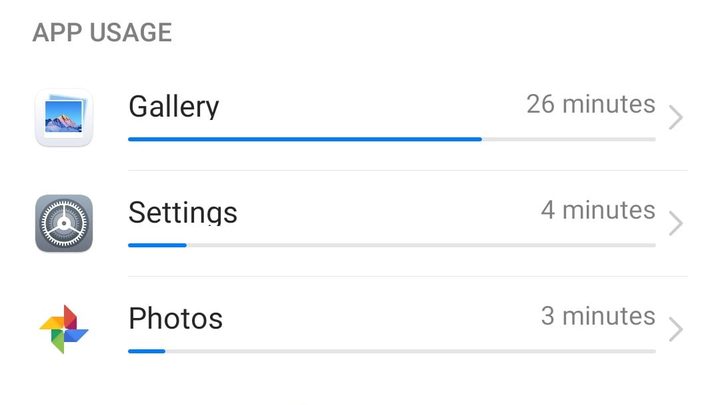
Task: Click the gray unfilled part of Settings bar
Action: [x=420, y=245]
